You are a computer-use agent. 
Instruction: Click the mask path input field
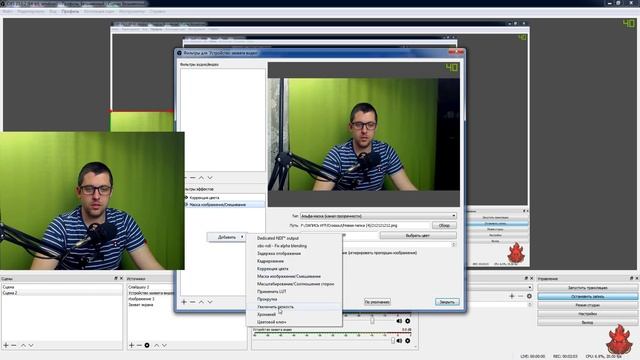tap(365, 225)
